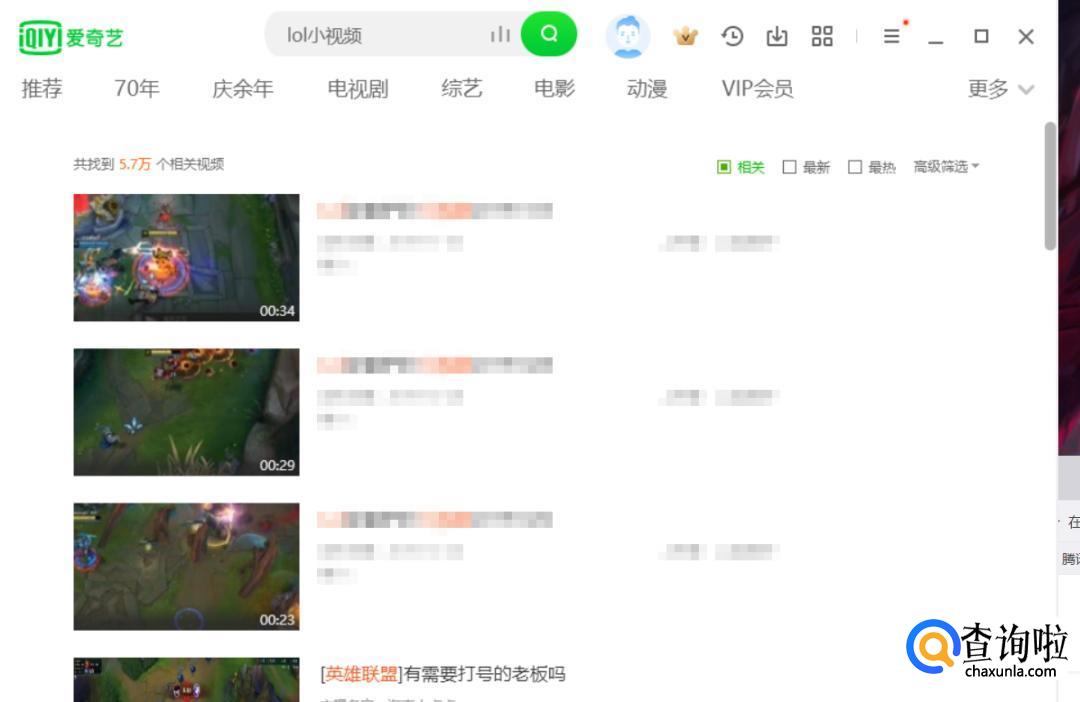Screen dimensions: 1080x702
Task: Maximize the iQIYI window
Action: tap(982, 36)
